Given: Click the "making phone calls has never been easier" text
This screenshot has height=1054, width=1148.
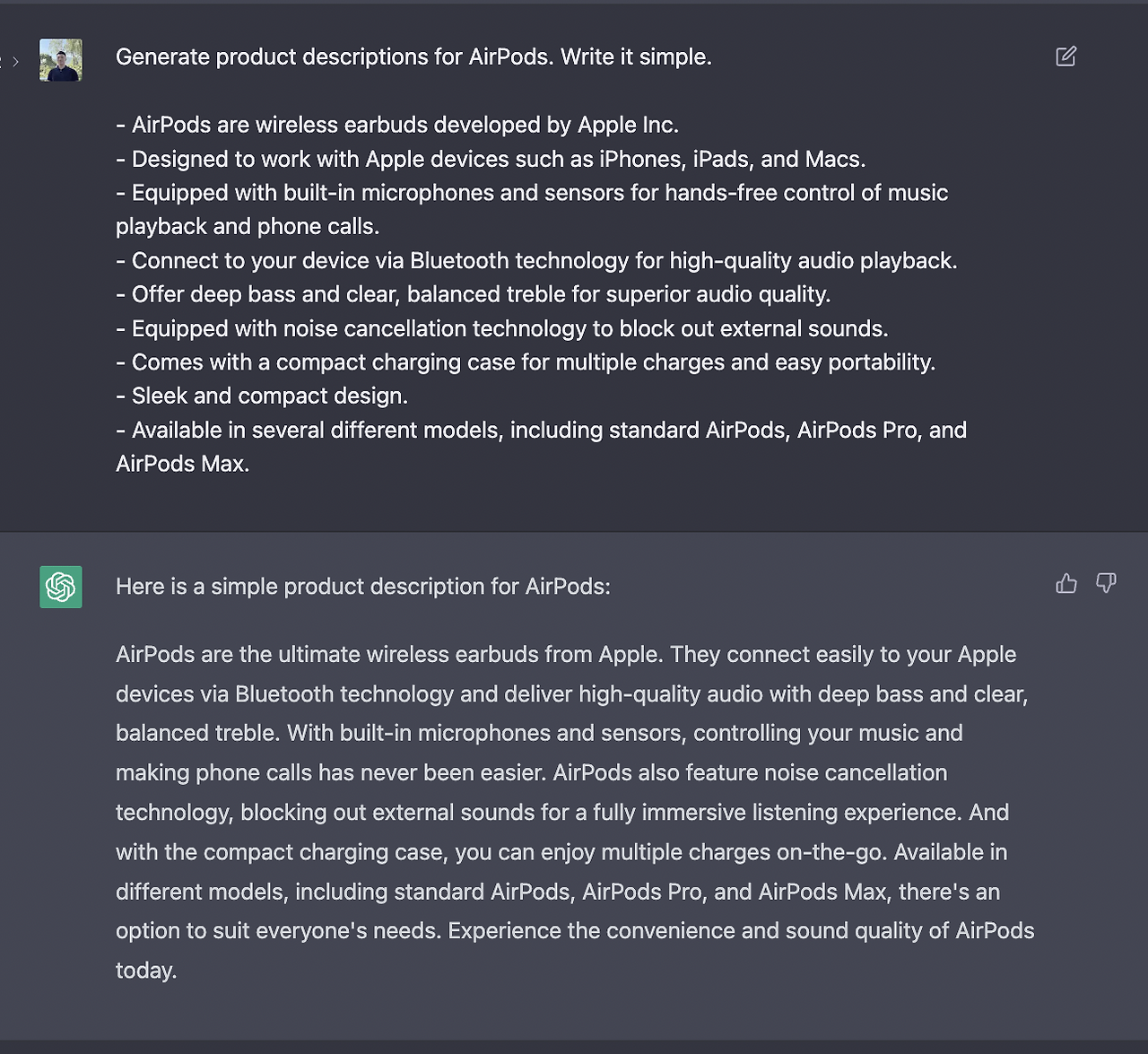Looking at the screenshot, I should (330, 772).
